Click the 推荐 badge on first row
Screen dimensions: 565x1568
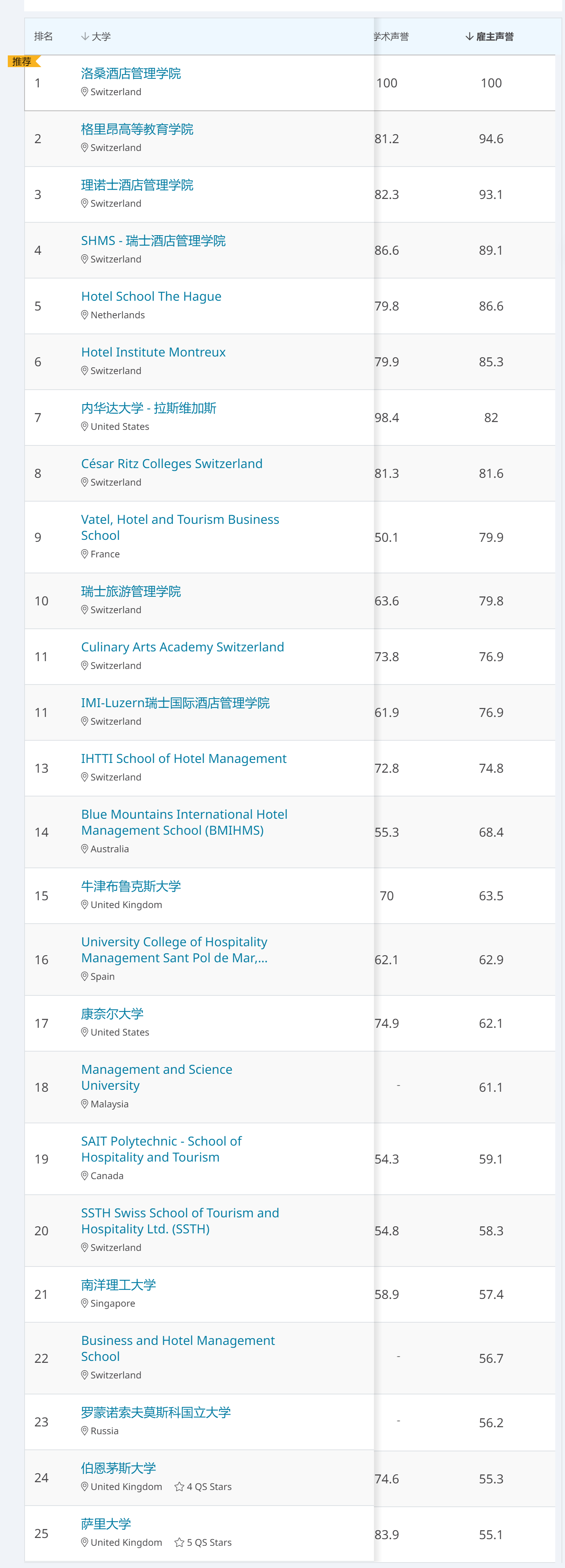point(23,62)
